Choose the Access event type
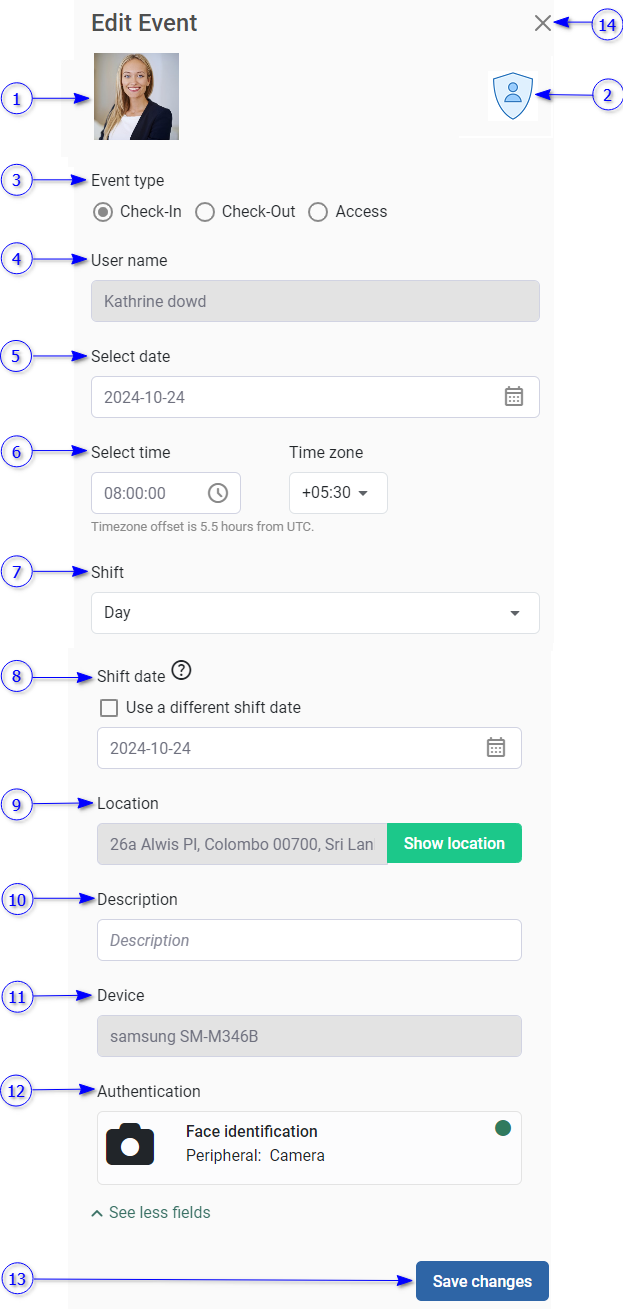The width and height of the screenshot is (623, 1309). point(318,212)
